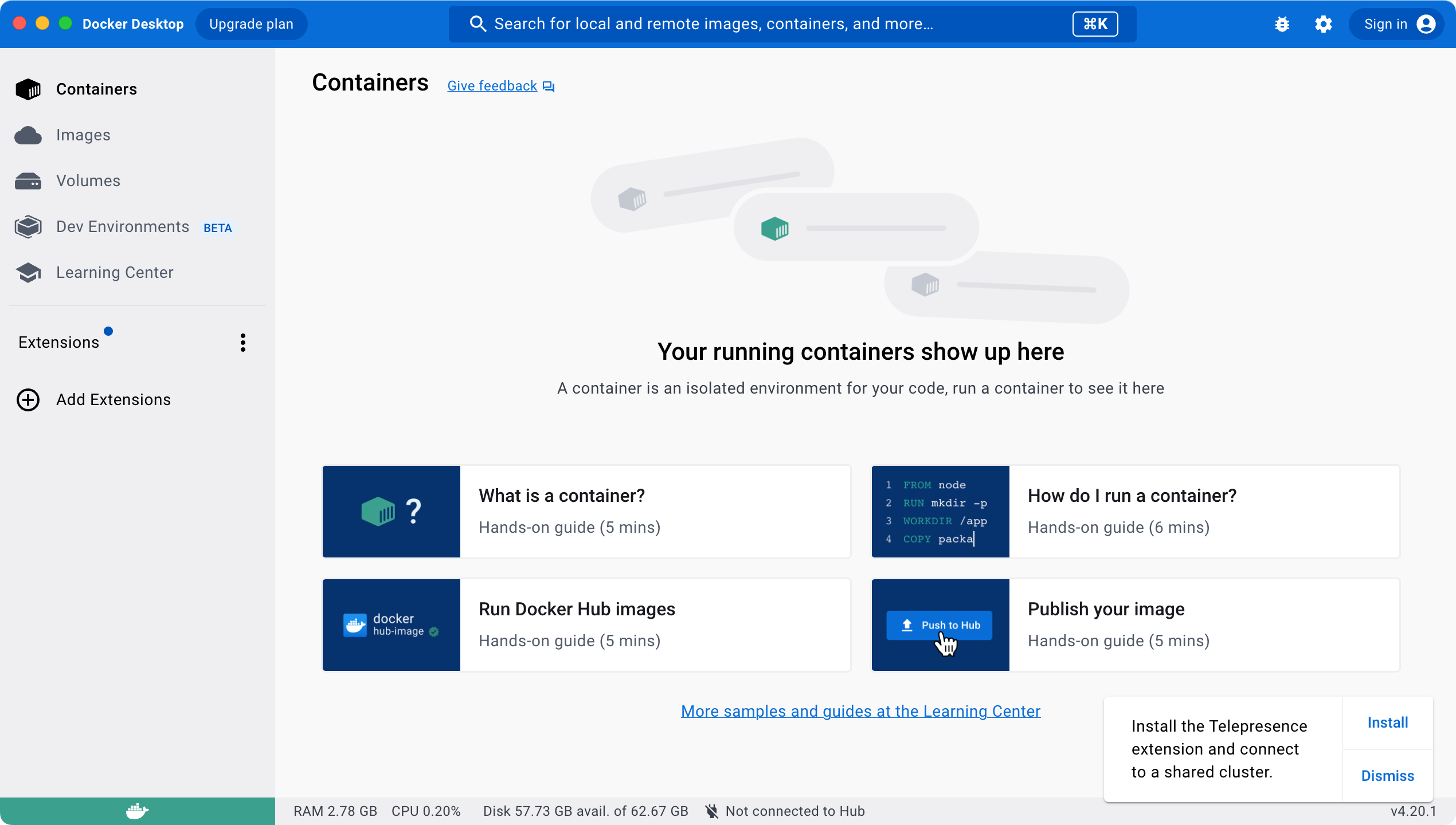Viewport: 1456px width, 825px height.
Task: Install the Telepresence extension
Action: pos(1387,722)
